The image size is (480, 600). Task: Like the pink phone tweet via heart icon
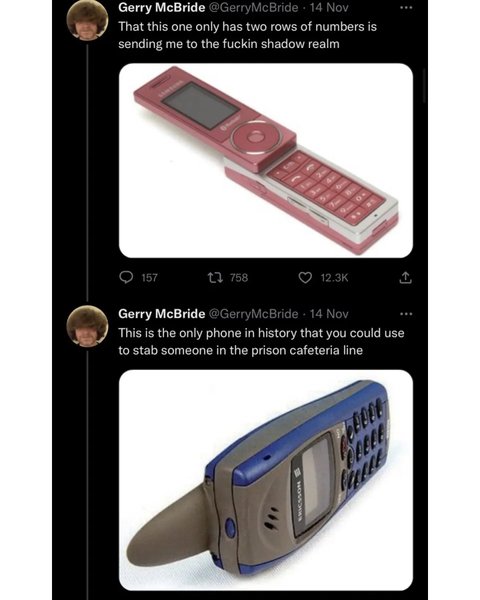(305, 277)
